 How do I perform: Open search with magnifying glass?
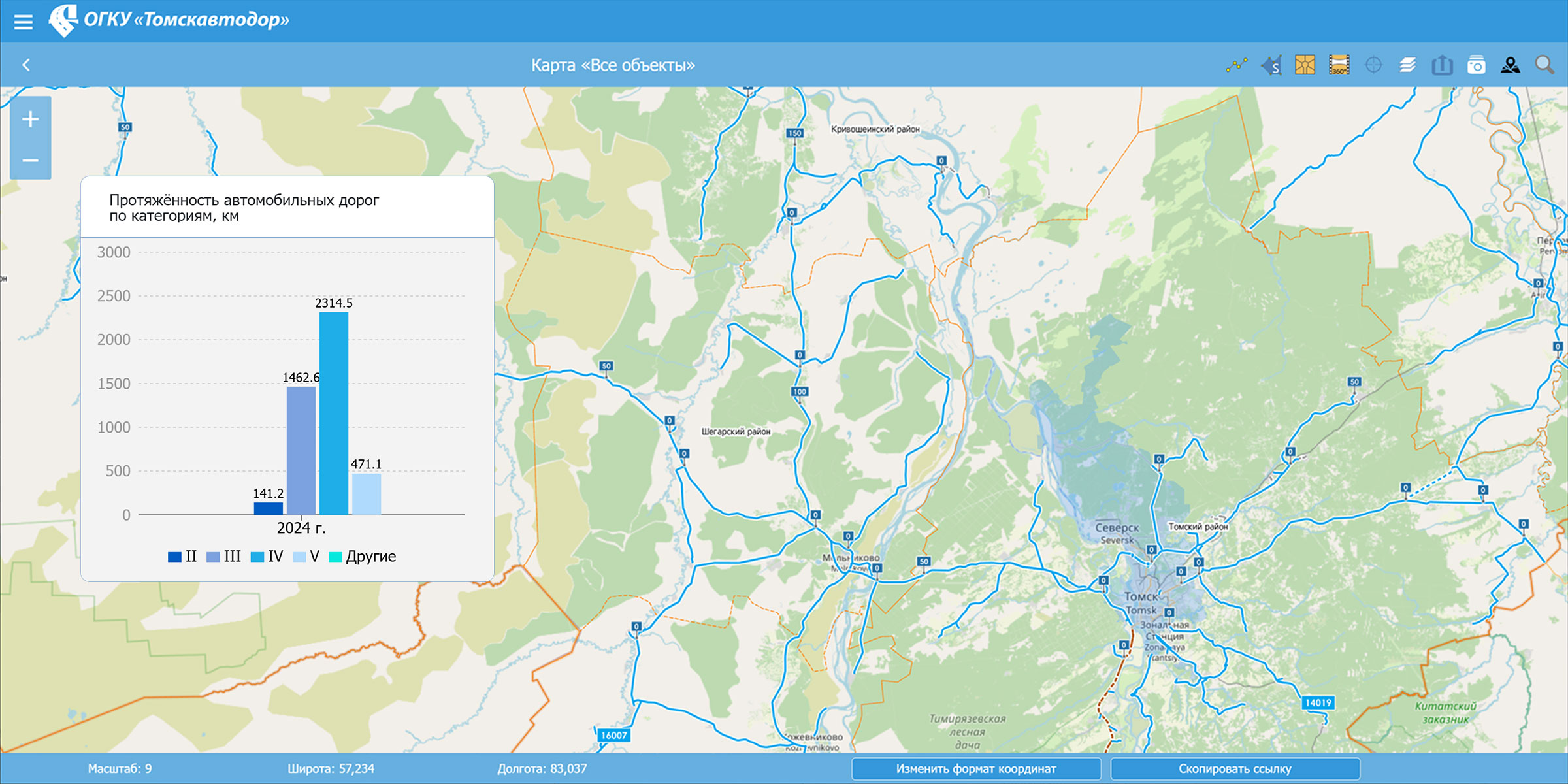[1544, 65]
